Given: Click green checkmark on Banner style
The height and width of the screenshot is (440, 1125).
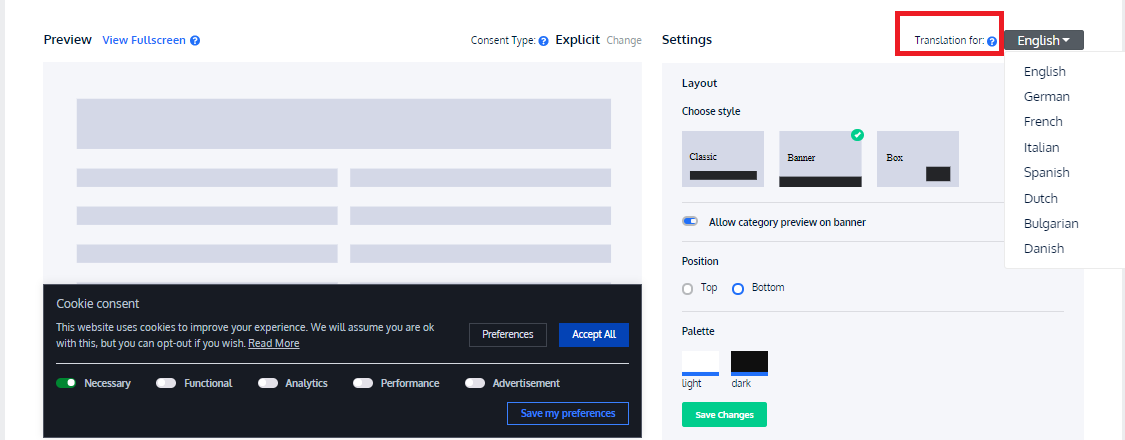Looking at the screenshot, I should (x=857, y=134).
